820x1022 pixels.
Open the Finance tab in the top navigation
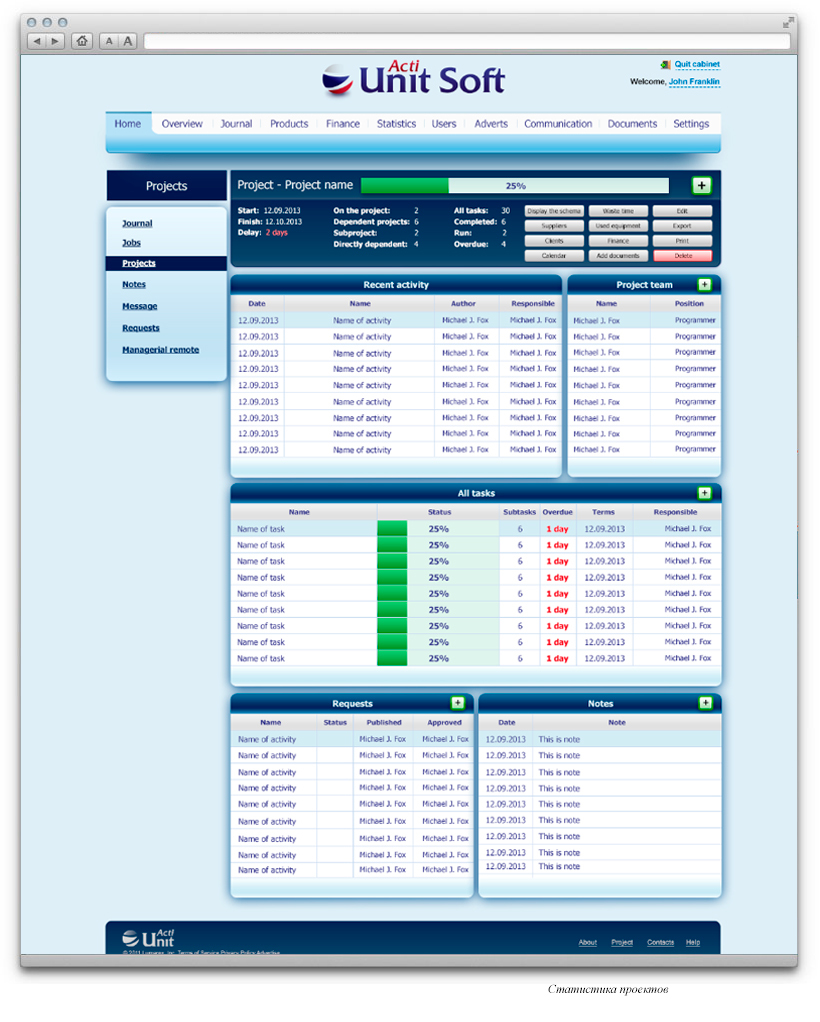(x=343, y=124)
